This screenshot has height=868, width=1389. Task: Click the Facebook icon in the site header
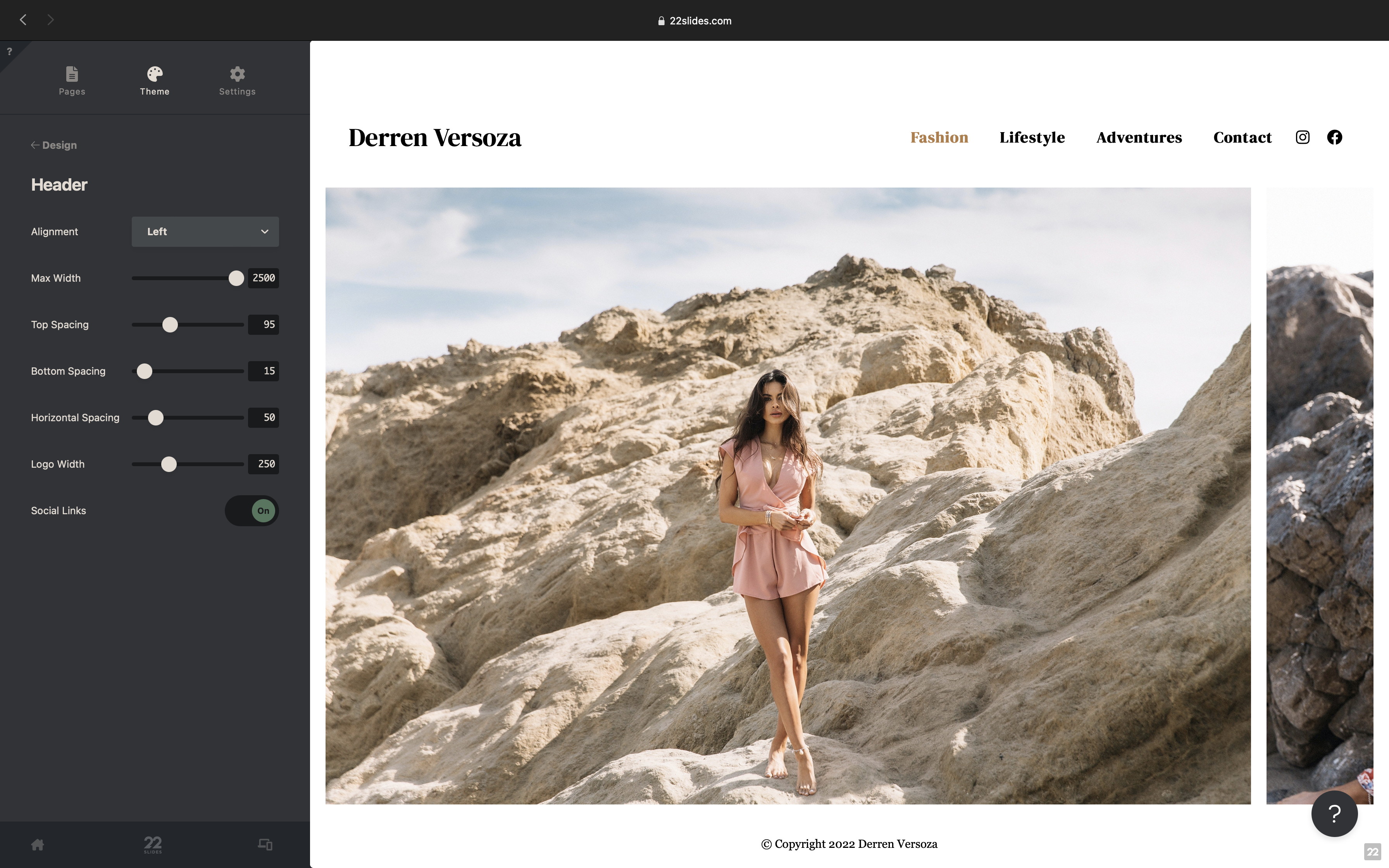(x=1334, y=137)
